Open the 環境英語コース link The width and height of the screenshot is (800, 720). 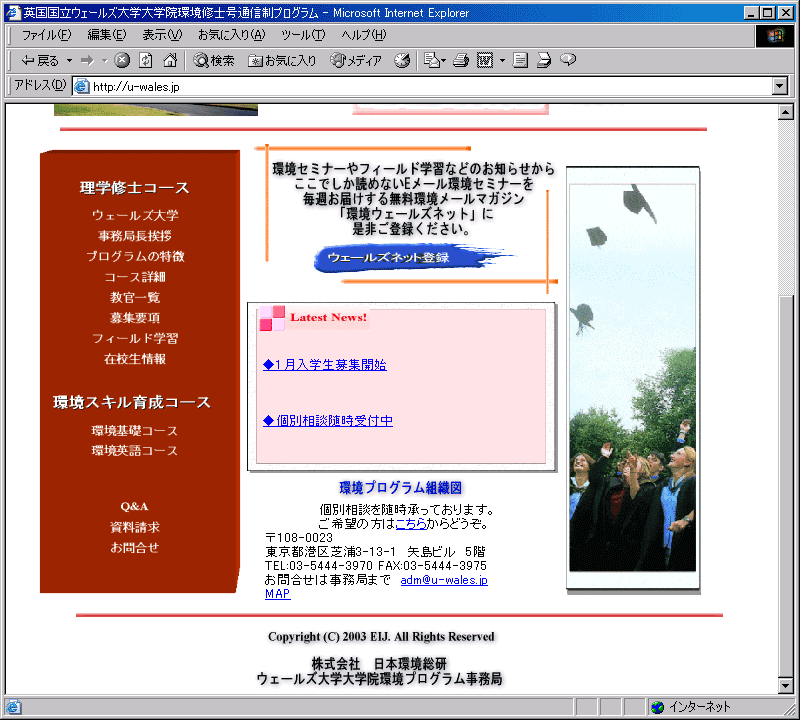(x=135, y=451)
